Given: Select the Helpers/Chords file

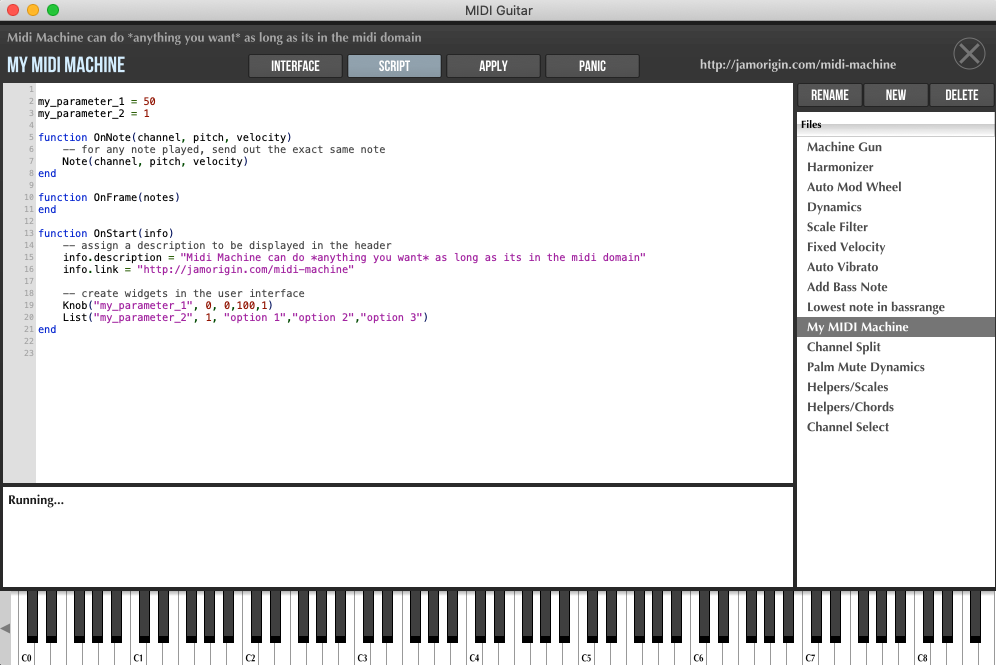Looking at the screenshot, I should pyautogui.click(x=896, y=407).
